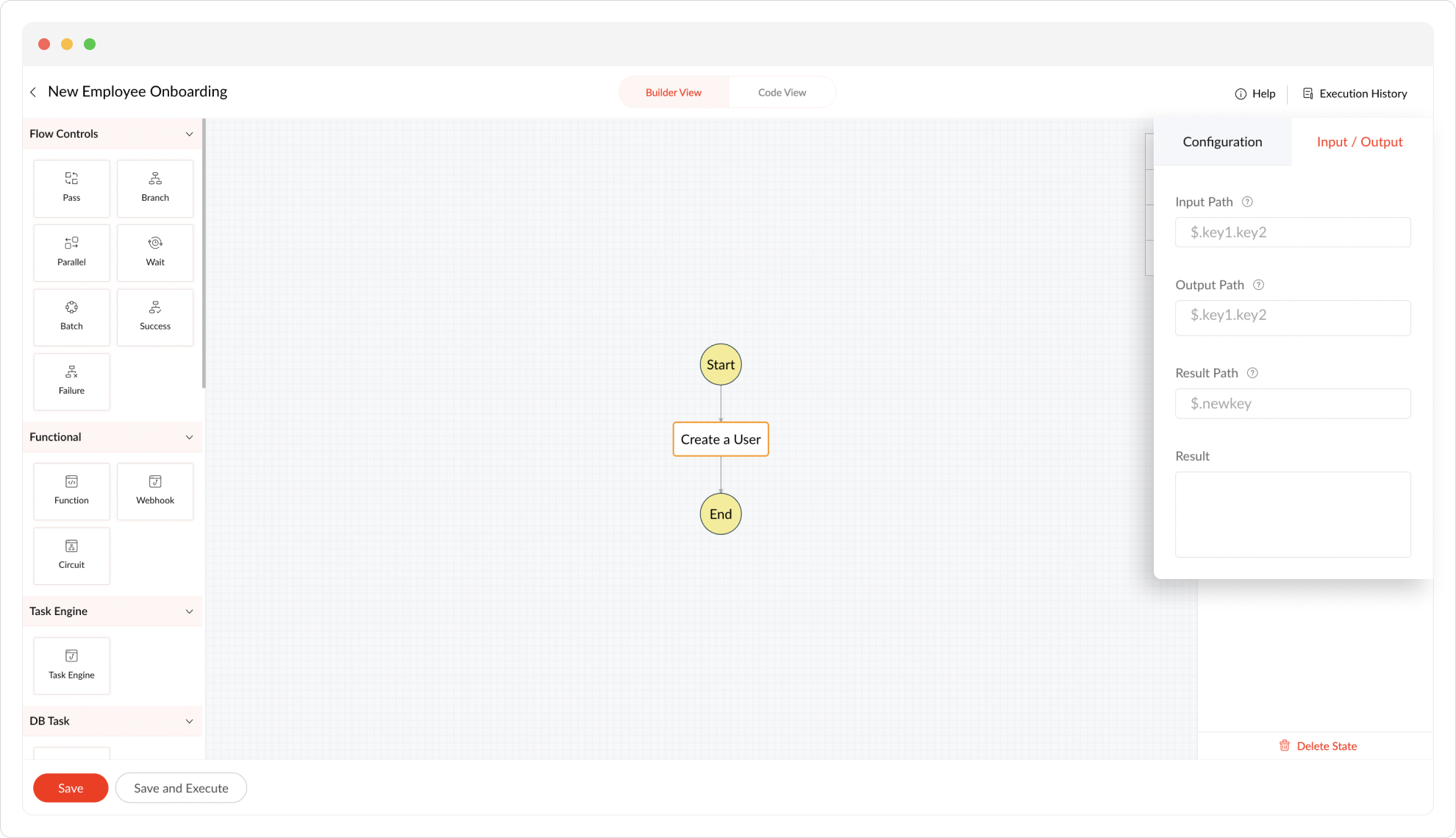This screenshot has height=838, width=1456.
Task: Click the Result Path help icon
Action: point(1252,373)
